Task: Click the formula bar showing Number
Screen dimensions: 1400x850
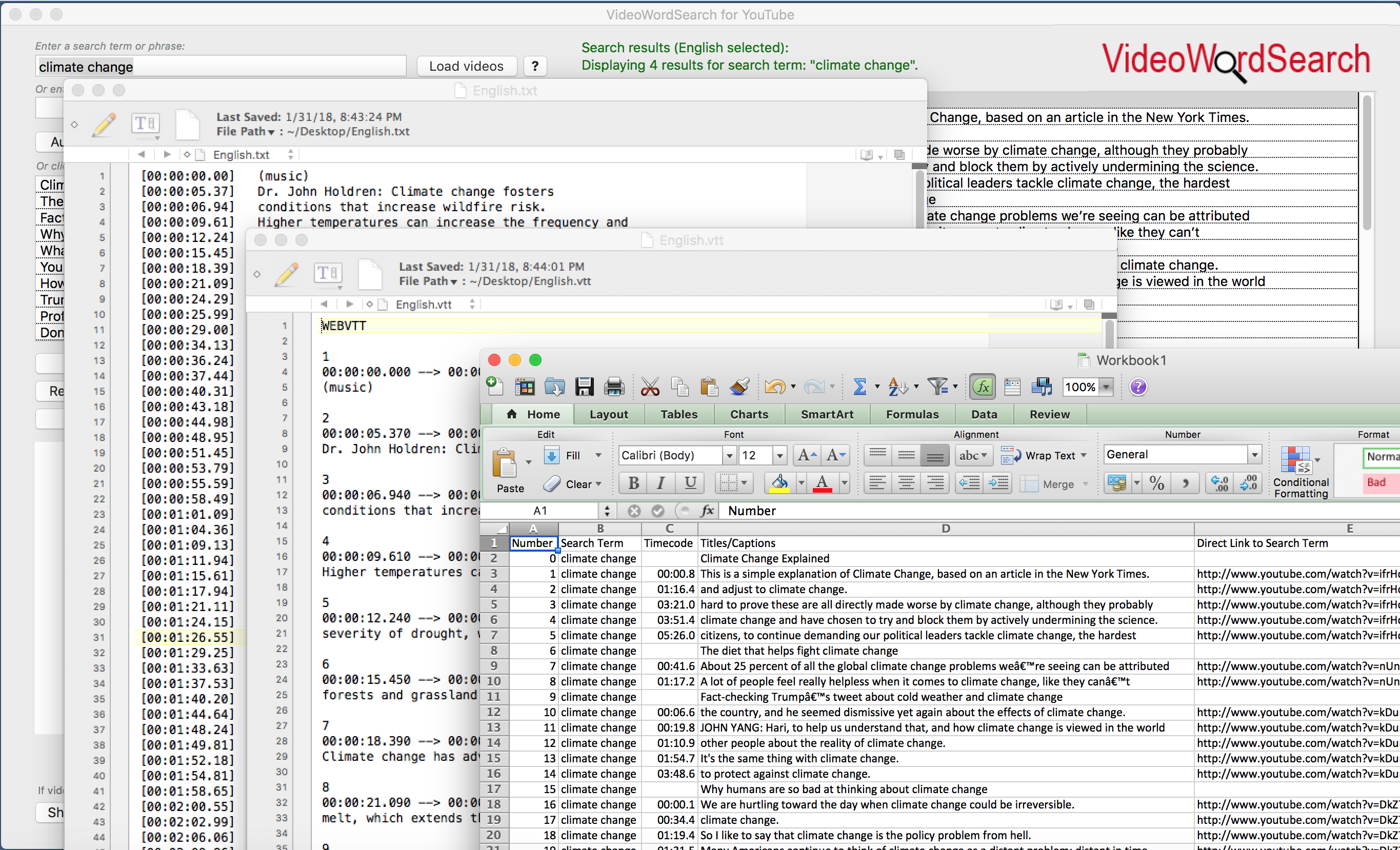Action: (1059, 510)
